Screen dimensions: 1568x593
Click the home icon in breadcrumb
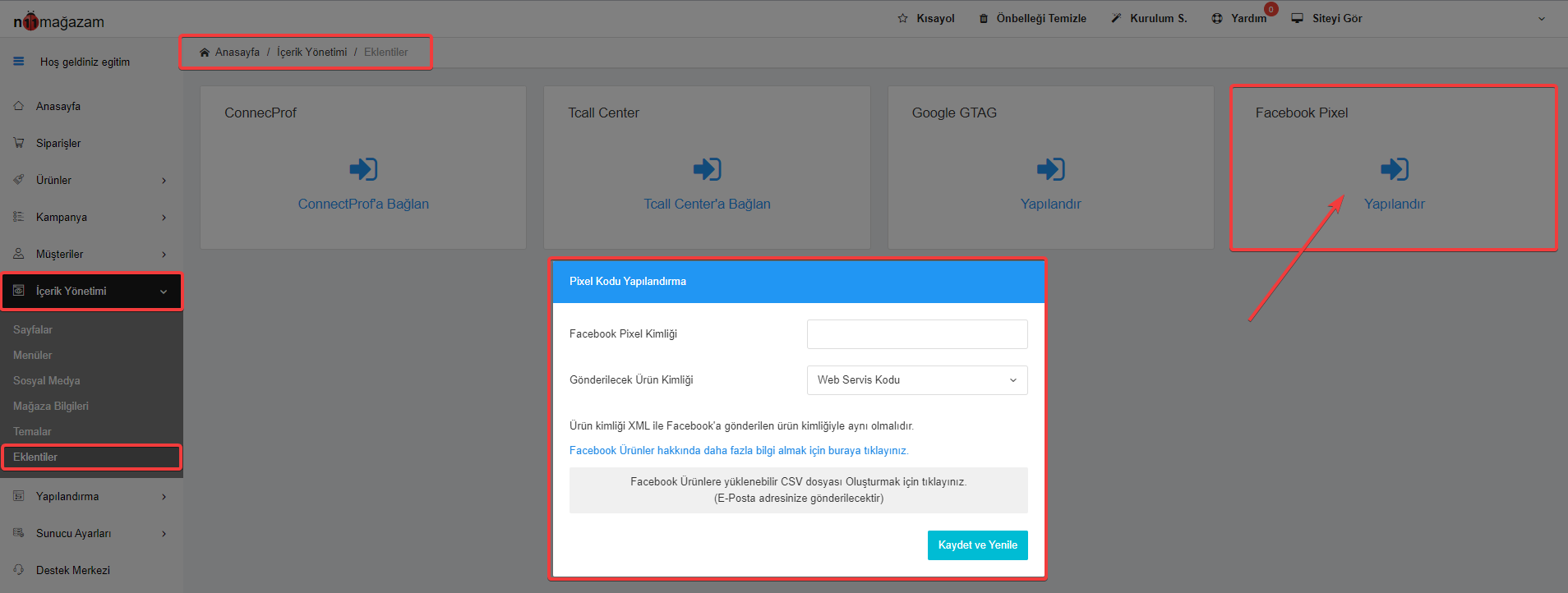coord(205,52)
